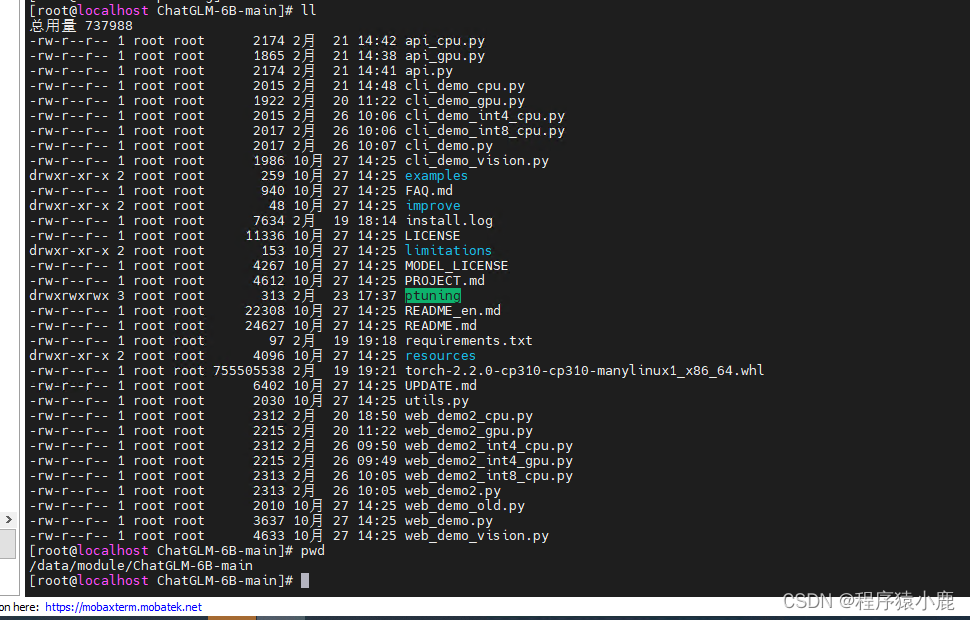Select the web_demo_vision.py filename
Screen dimensions: 970x620
[476, 536]
